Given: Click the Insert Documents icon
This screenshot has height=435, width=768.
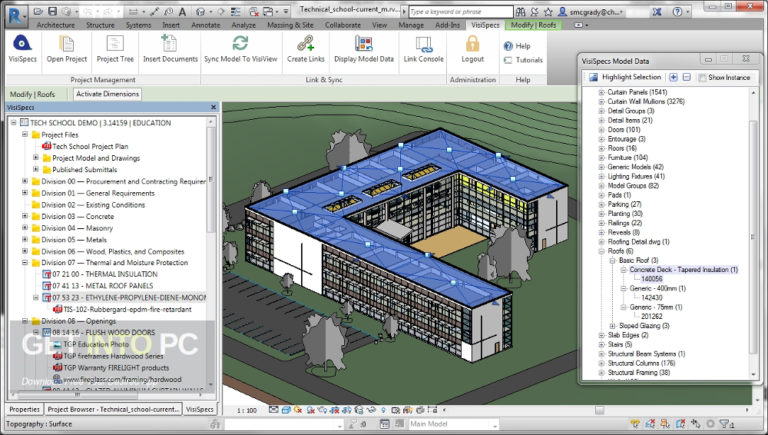Looking at the screenshot, I should click(x=169, y=44).
